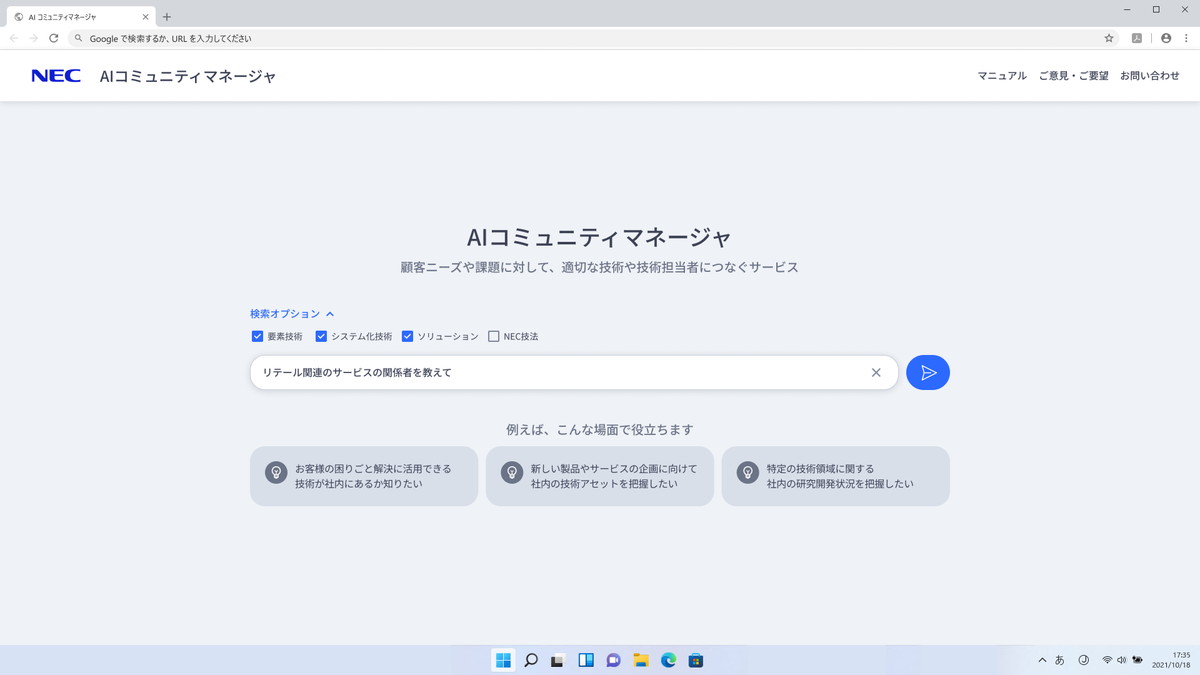Click inside the search input field
Image resolution: width=1200 pixels, height=675 pixels.
click(x=550, y=372)
